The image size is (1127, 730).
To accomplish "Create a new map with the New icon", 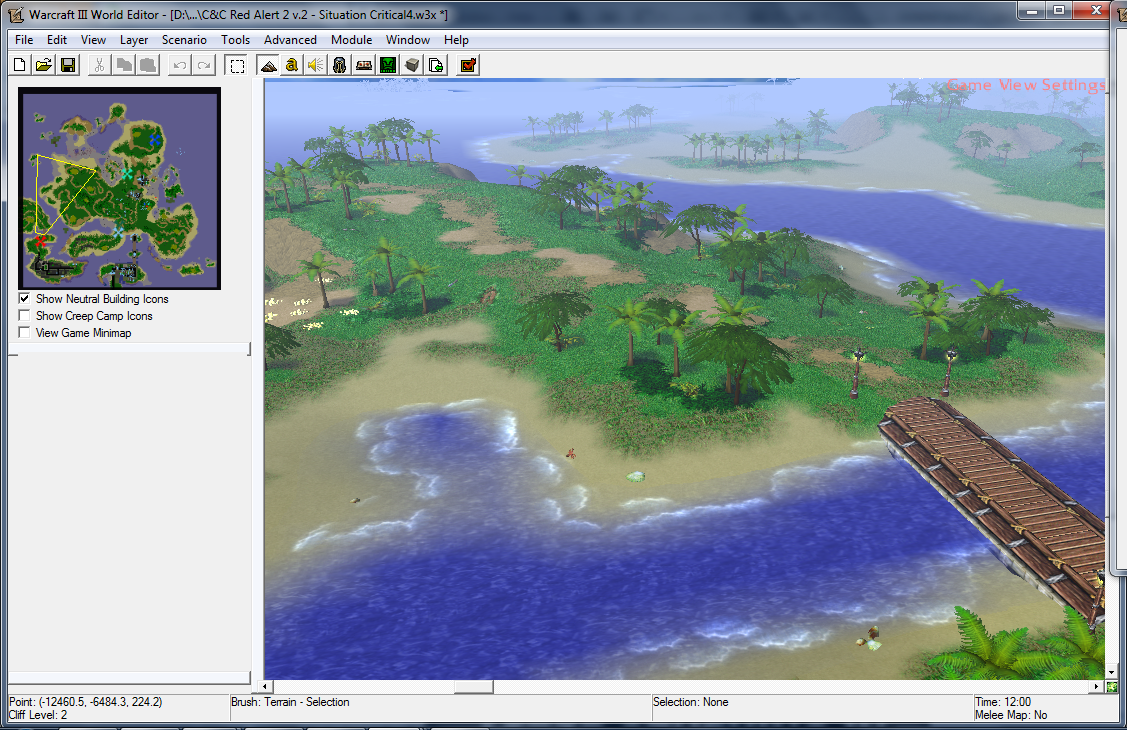I will coord(19,65).
